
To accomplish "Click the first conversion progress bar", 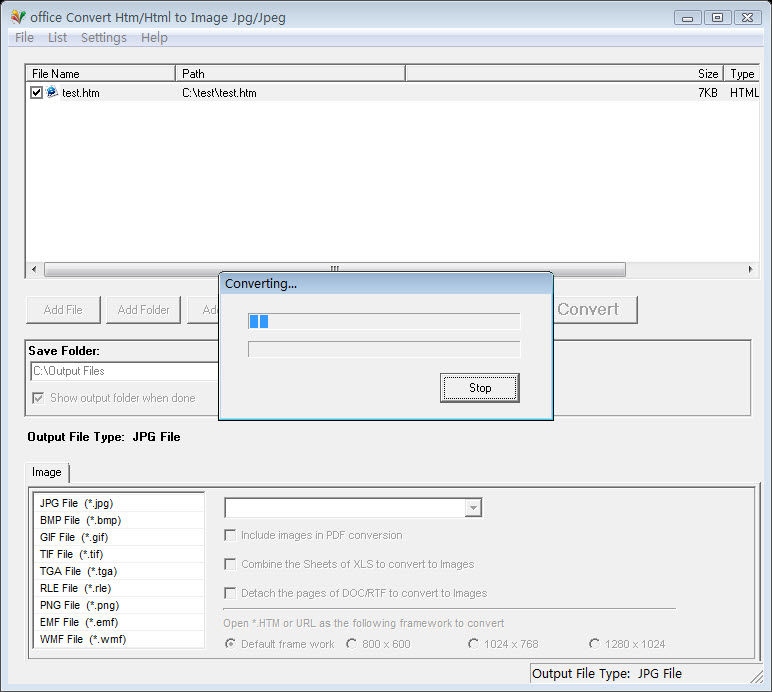I will (384, 321).
